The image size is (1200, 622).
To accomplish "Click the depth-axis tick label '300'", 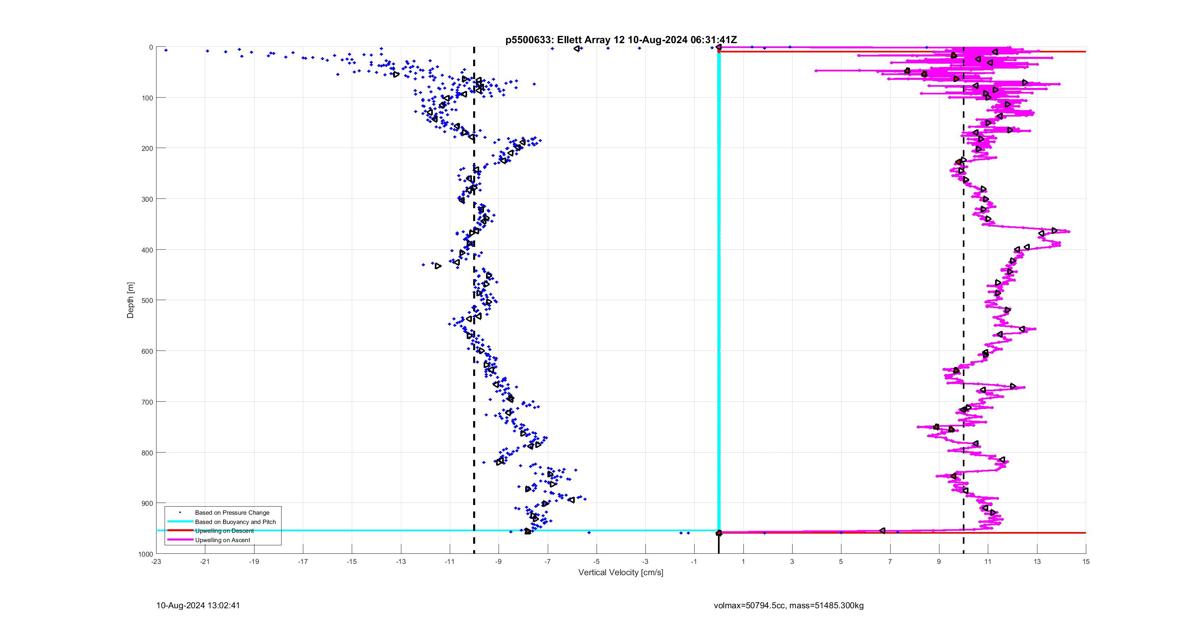I will (146, 199).
